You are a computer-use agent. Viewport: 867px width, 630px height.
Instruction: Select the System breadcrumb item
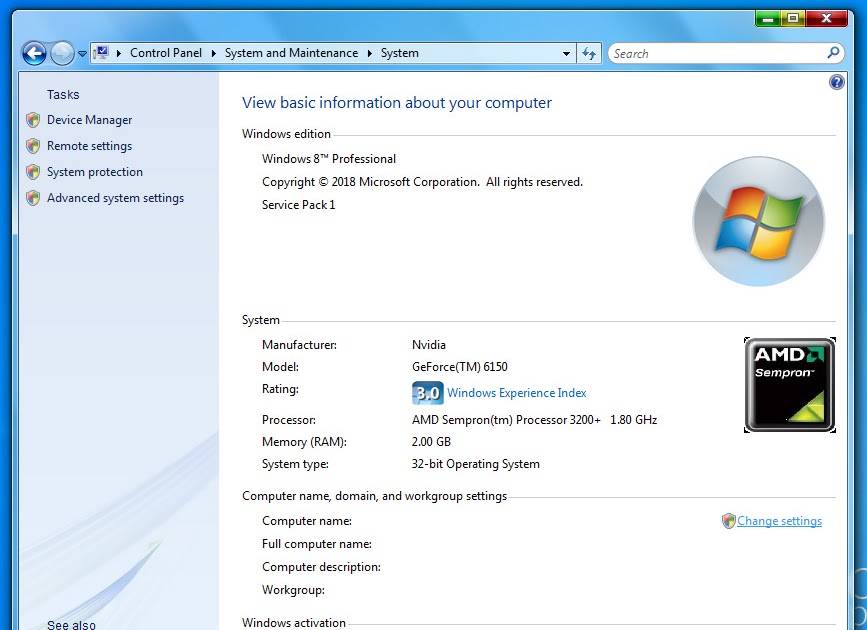400,53
